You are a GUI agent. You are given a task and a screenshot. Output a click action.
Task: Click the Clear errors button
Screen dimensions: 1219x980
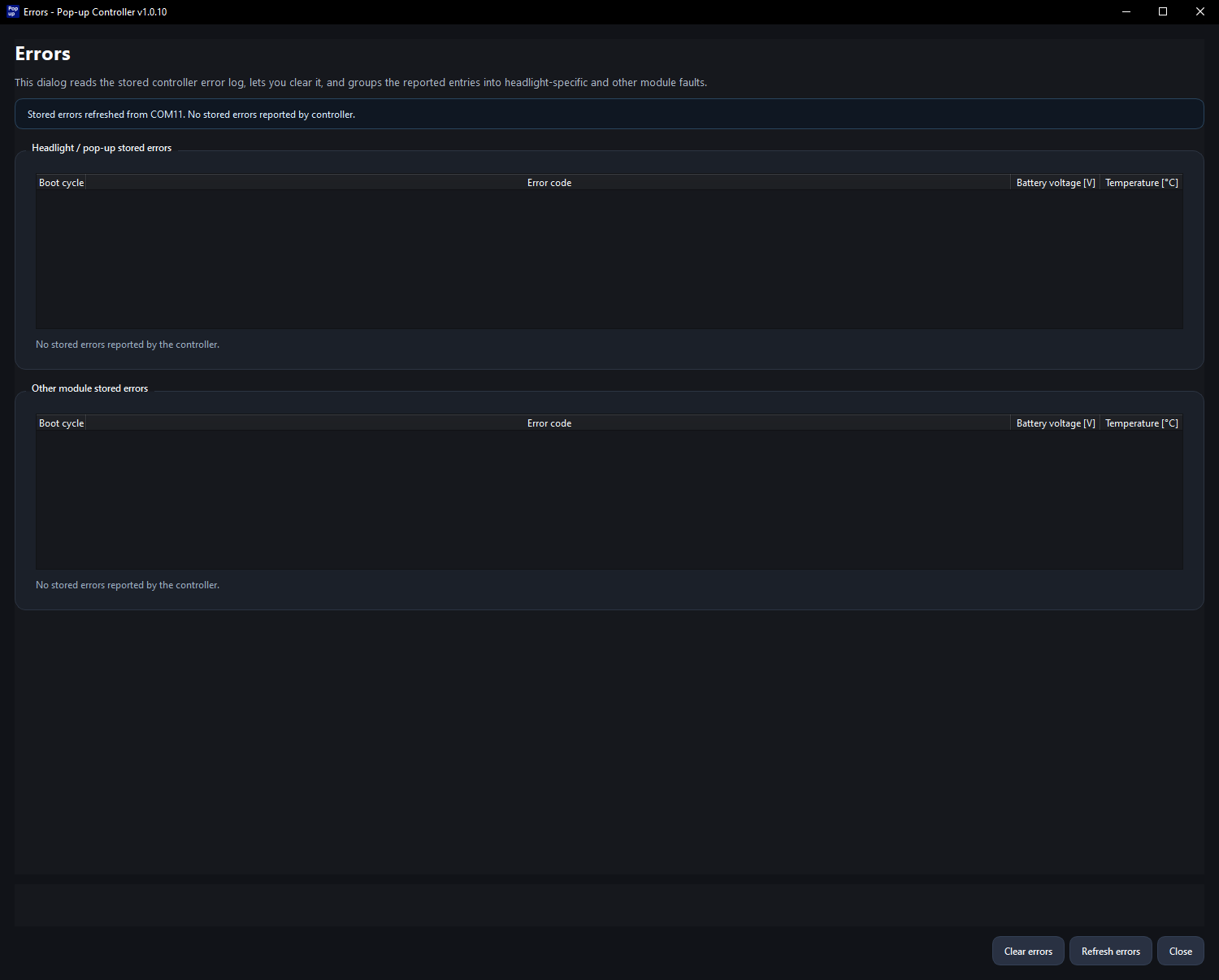coord(1027,951)
